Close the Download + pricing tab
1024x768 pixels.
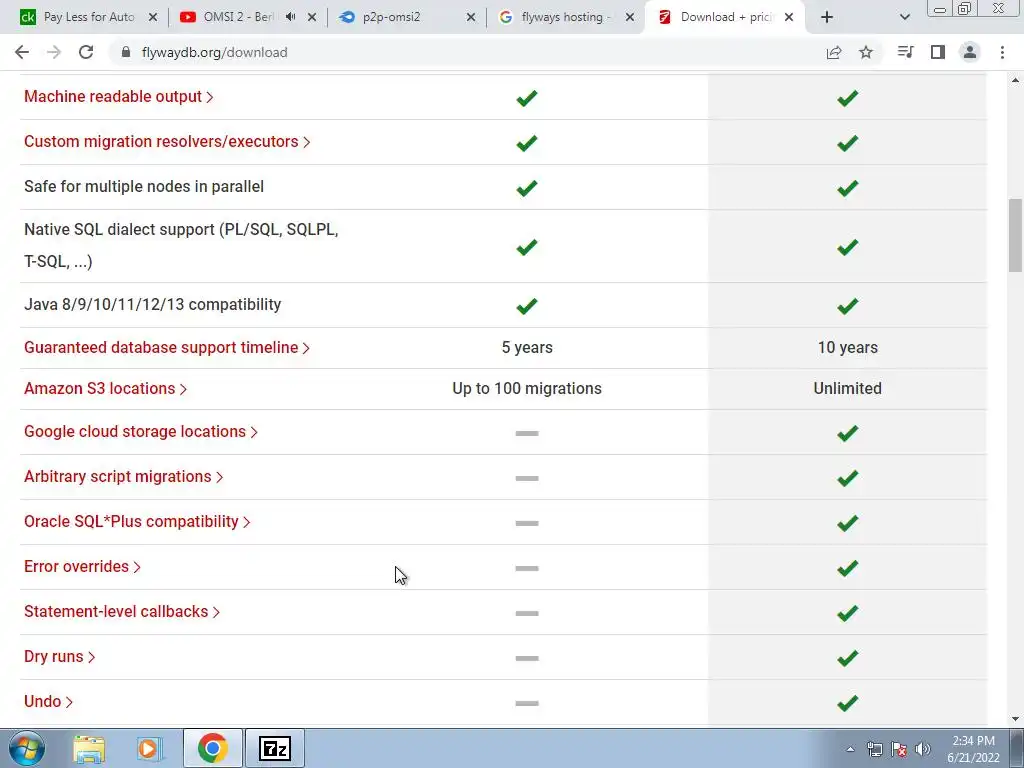click(789, 17)
